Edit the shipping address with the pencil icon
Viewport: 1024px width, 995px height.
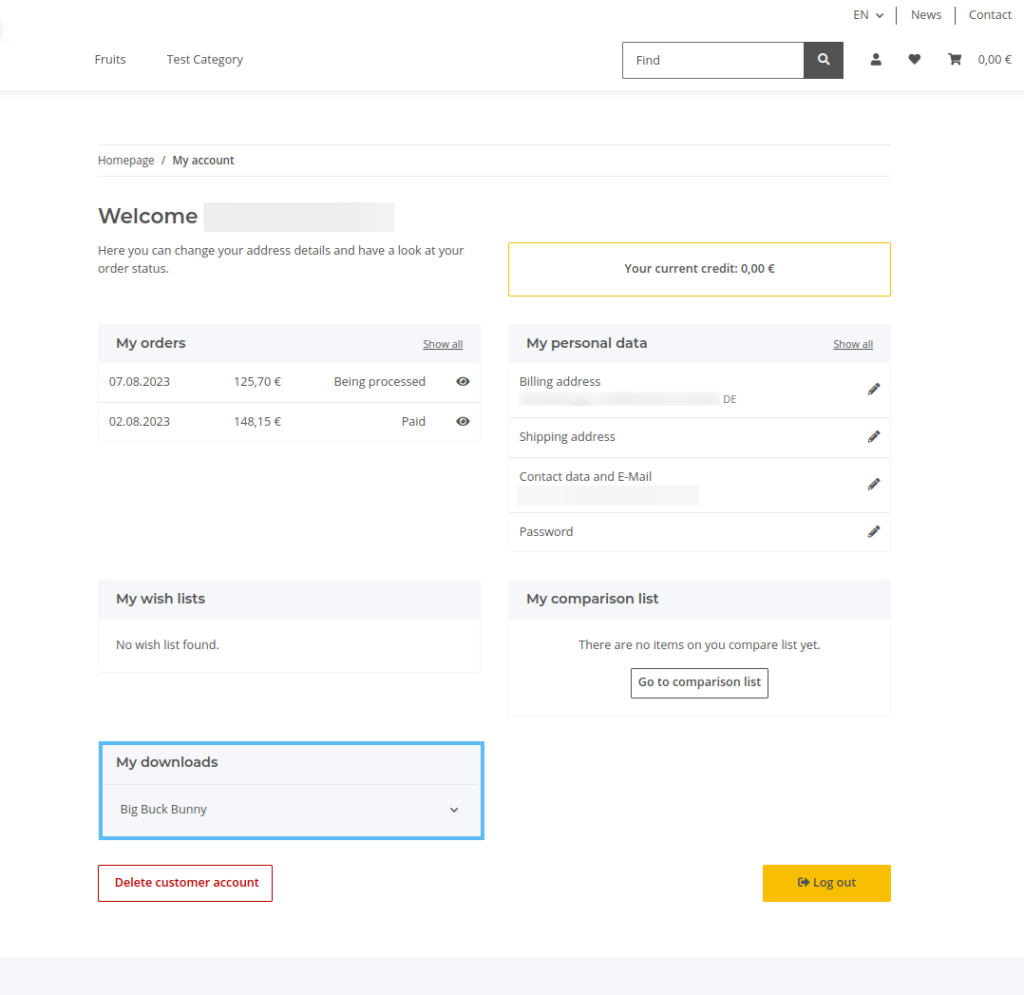[873, 436]
